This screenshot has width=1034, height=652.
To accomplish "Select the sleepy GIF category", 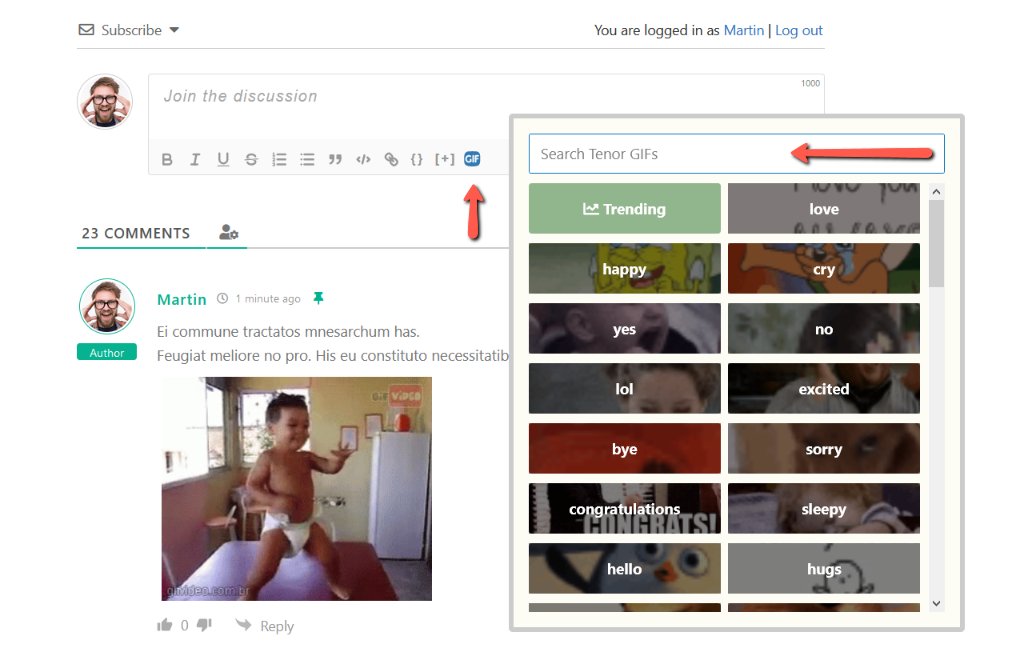I will pyautogui.click(x=824, y=508).
